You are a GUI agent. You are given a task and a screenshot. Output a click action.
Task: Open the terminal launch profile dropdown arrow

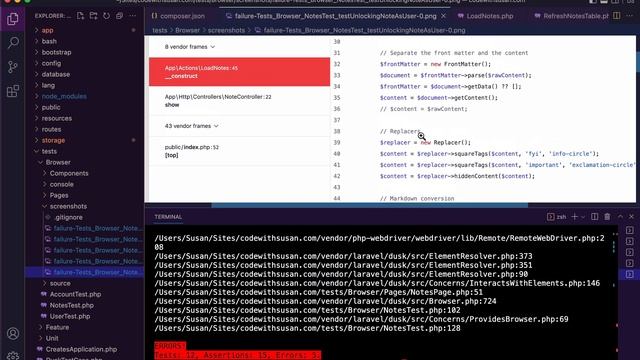[583, 217]
